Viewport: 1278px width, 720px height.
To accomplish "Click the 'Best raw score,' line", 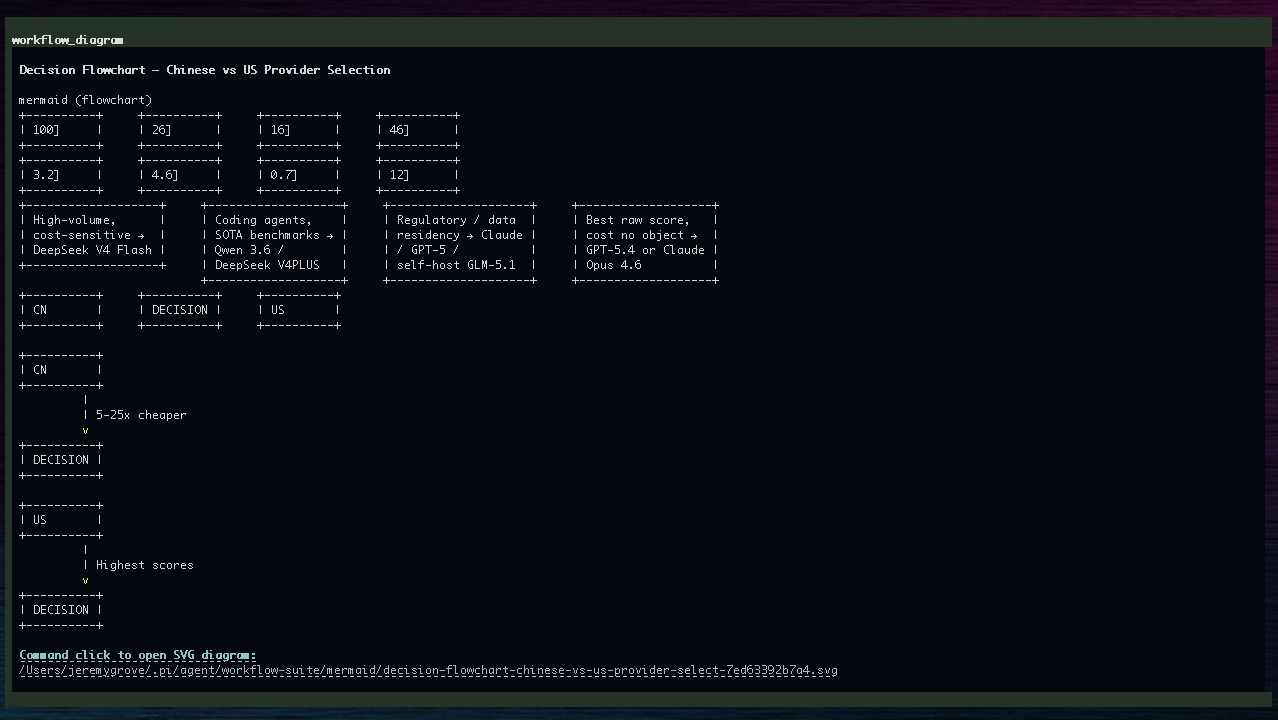I will tap(638, 220).
